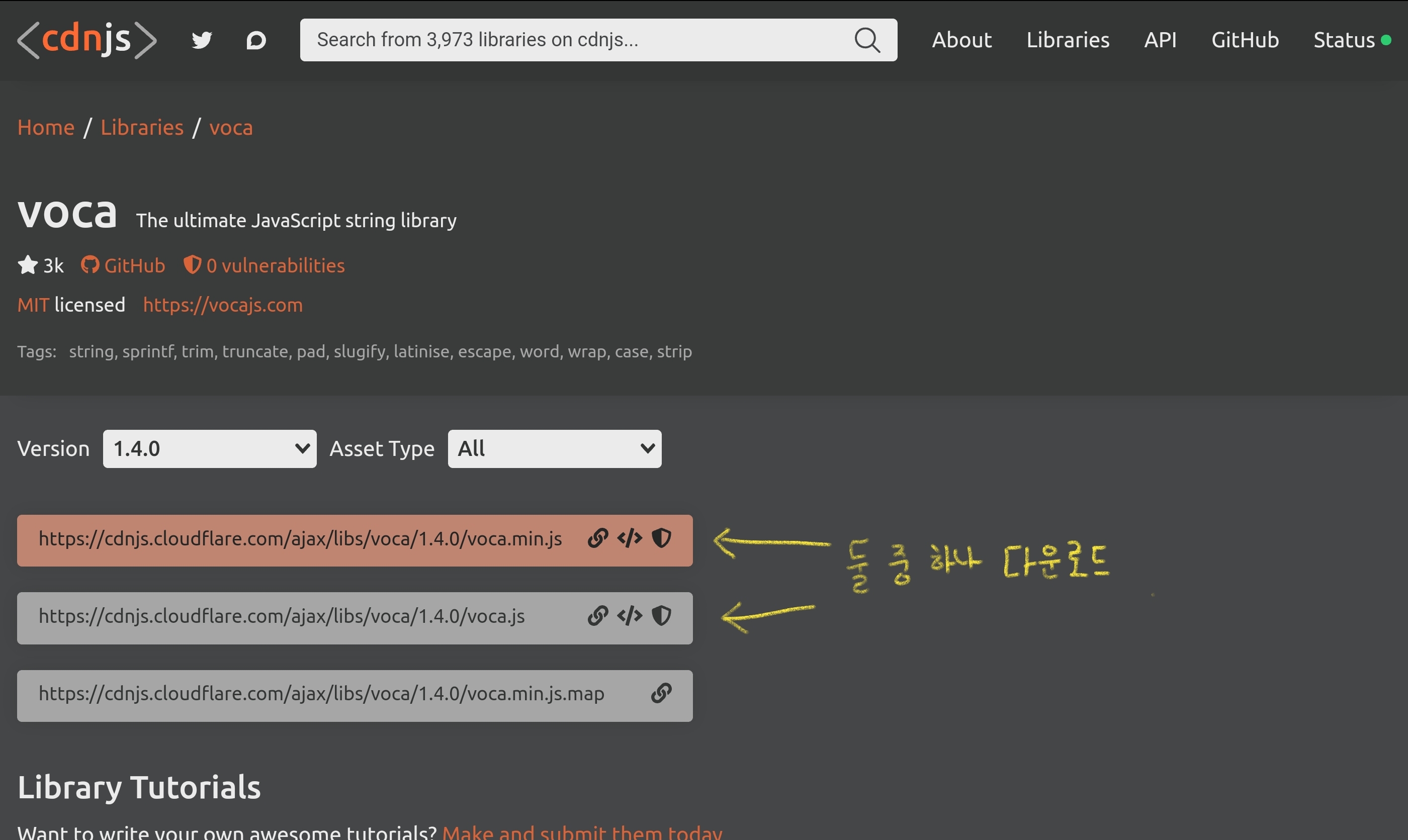
Task: Copy URL icon for voca.min.js.map
Action: click(x=661, y=693)
